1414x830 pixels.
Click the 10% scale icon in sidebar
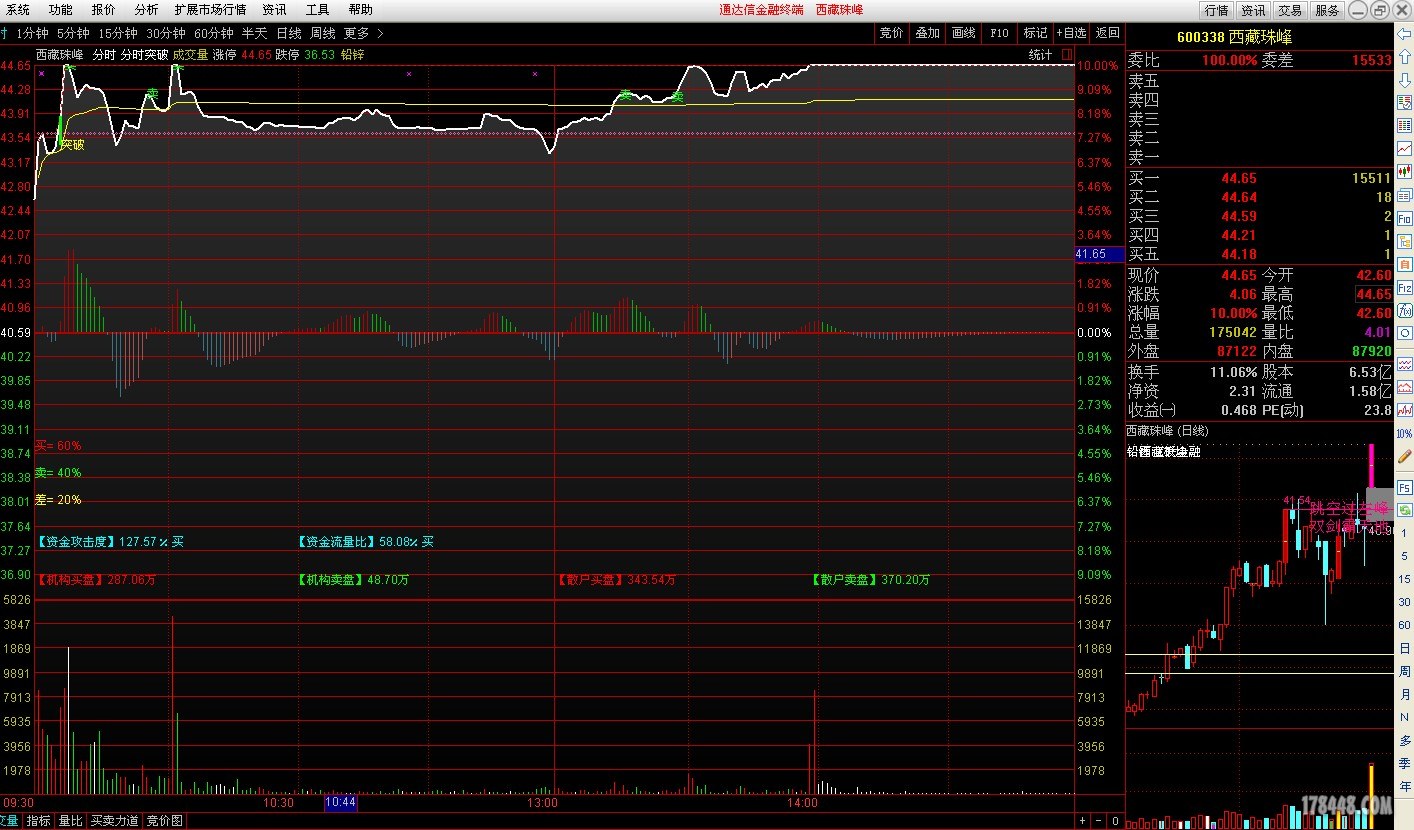pos(1404,434)
